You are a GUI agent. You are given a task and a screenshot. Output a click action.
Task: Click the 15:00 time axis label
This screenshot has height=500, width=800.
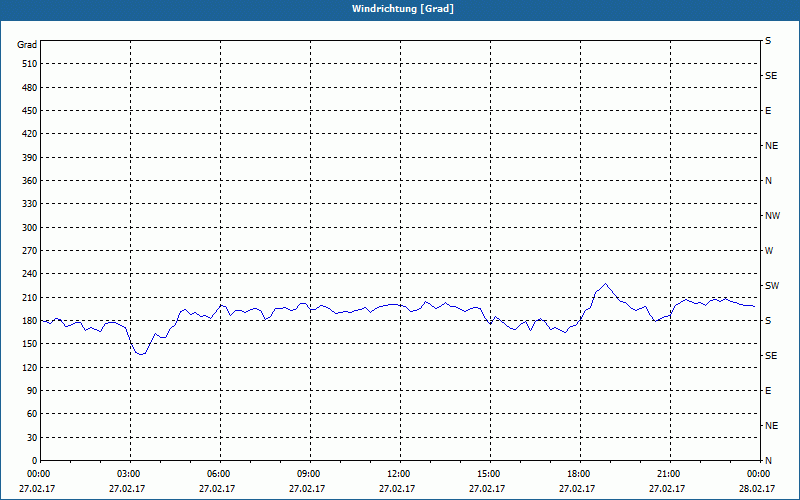coord(490,474)
